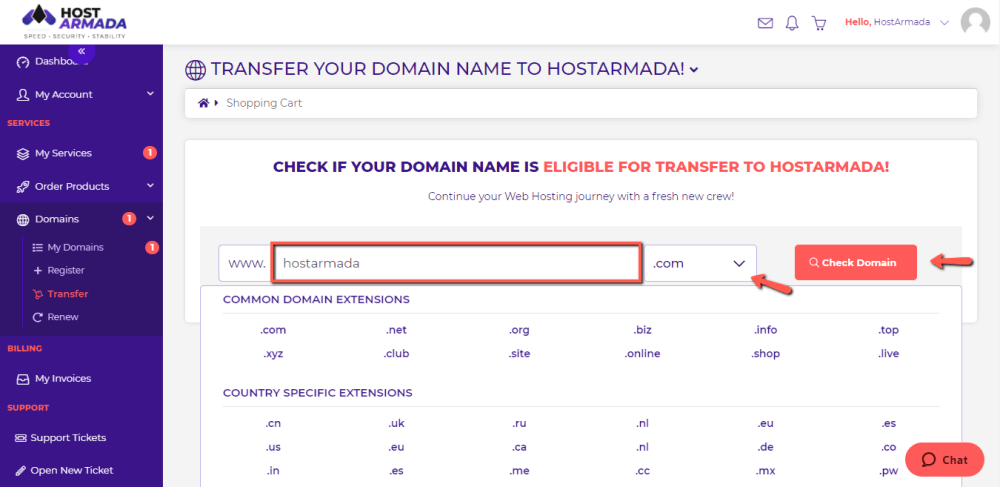Viewport: 1000px width, 487px height.
Task: Click the HostArmada logo
Action: click(74, 22)
